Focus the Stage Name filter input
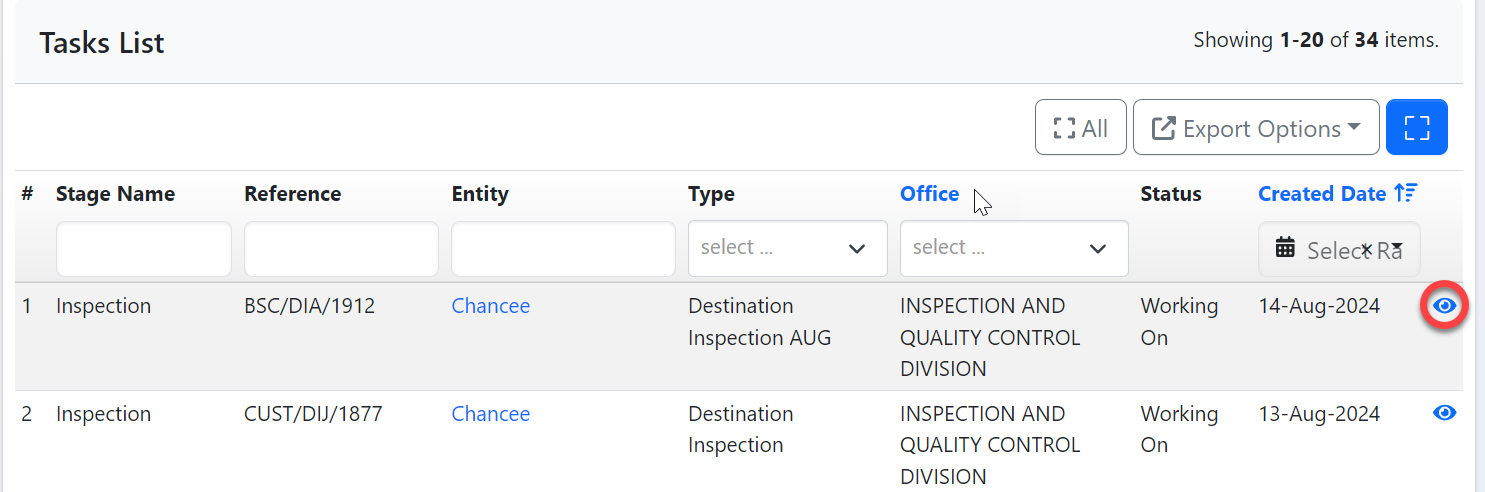Image resolution: width=1485 pixels, height=492 pixels. [143, 249]
